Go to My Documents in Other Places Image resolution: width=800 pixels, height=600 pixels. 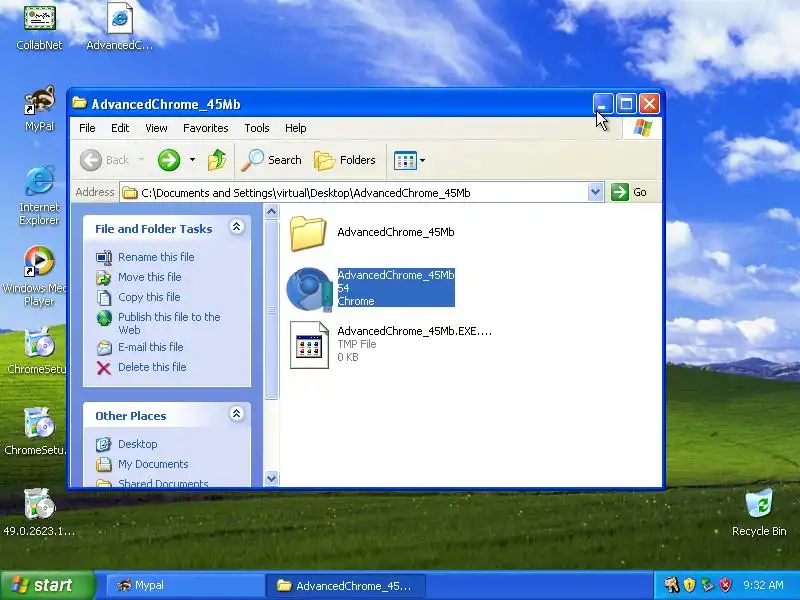pyautogui.click(x=153, y=464)
